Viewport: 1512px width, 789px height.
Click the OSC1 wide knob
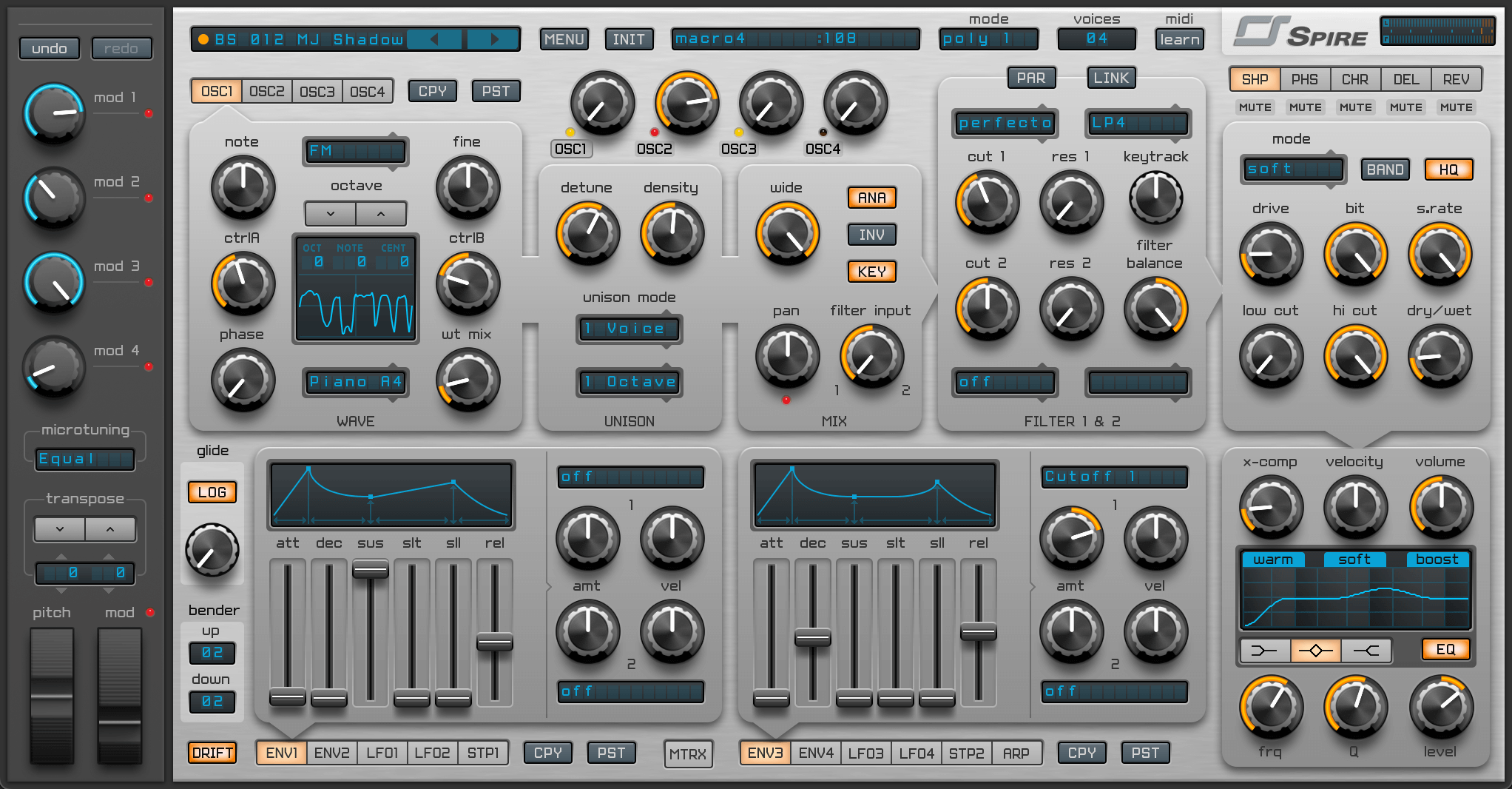(x=787, y=233)
